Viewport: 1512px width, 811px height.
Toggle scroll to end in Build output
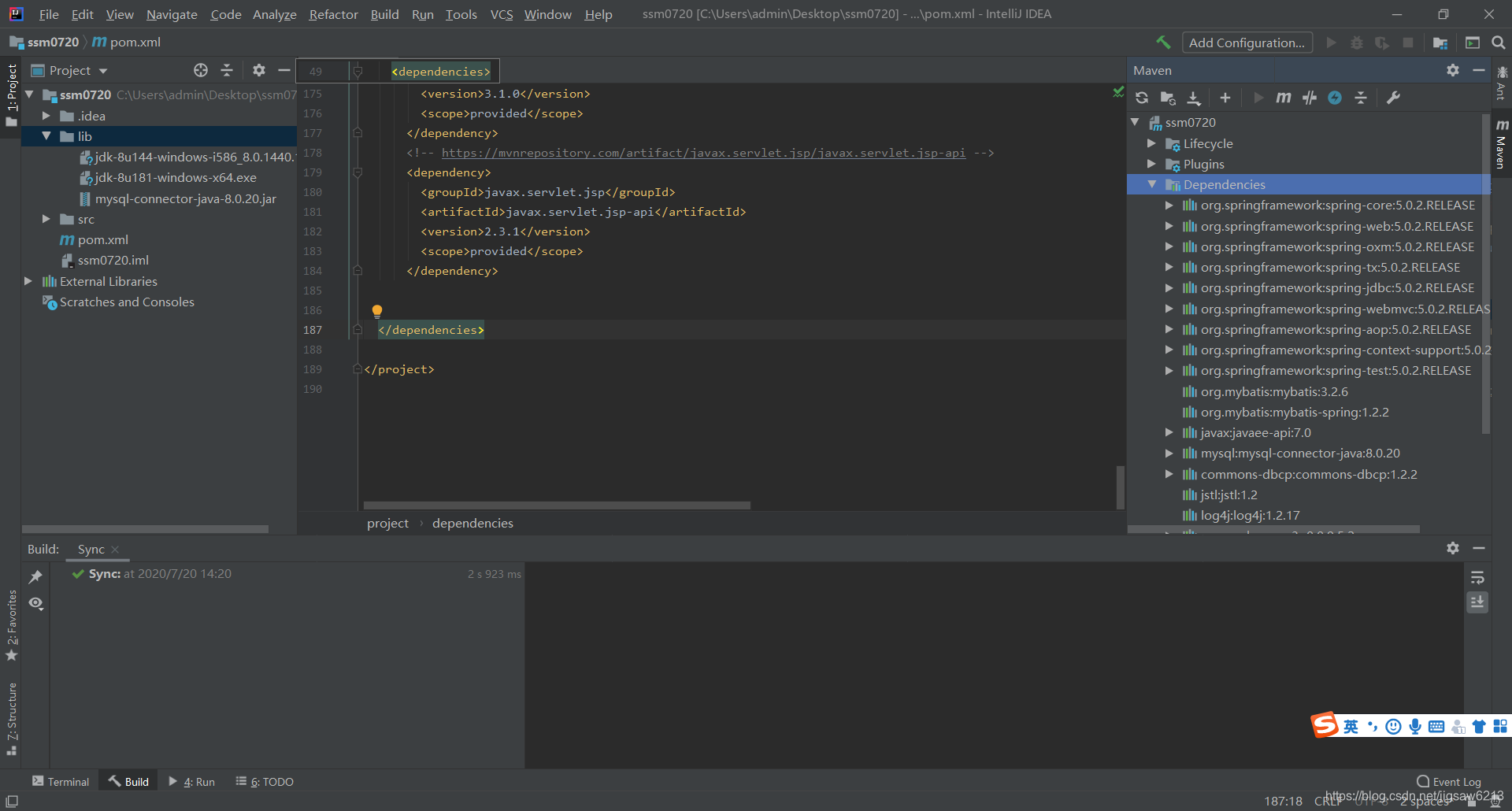coord(1477,602)
